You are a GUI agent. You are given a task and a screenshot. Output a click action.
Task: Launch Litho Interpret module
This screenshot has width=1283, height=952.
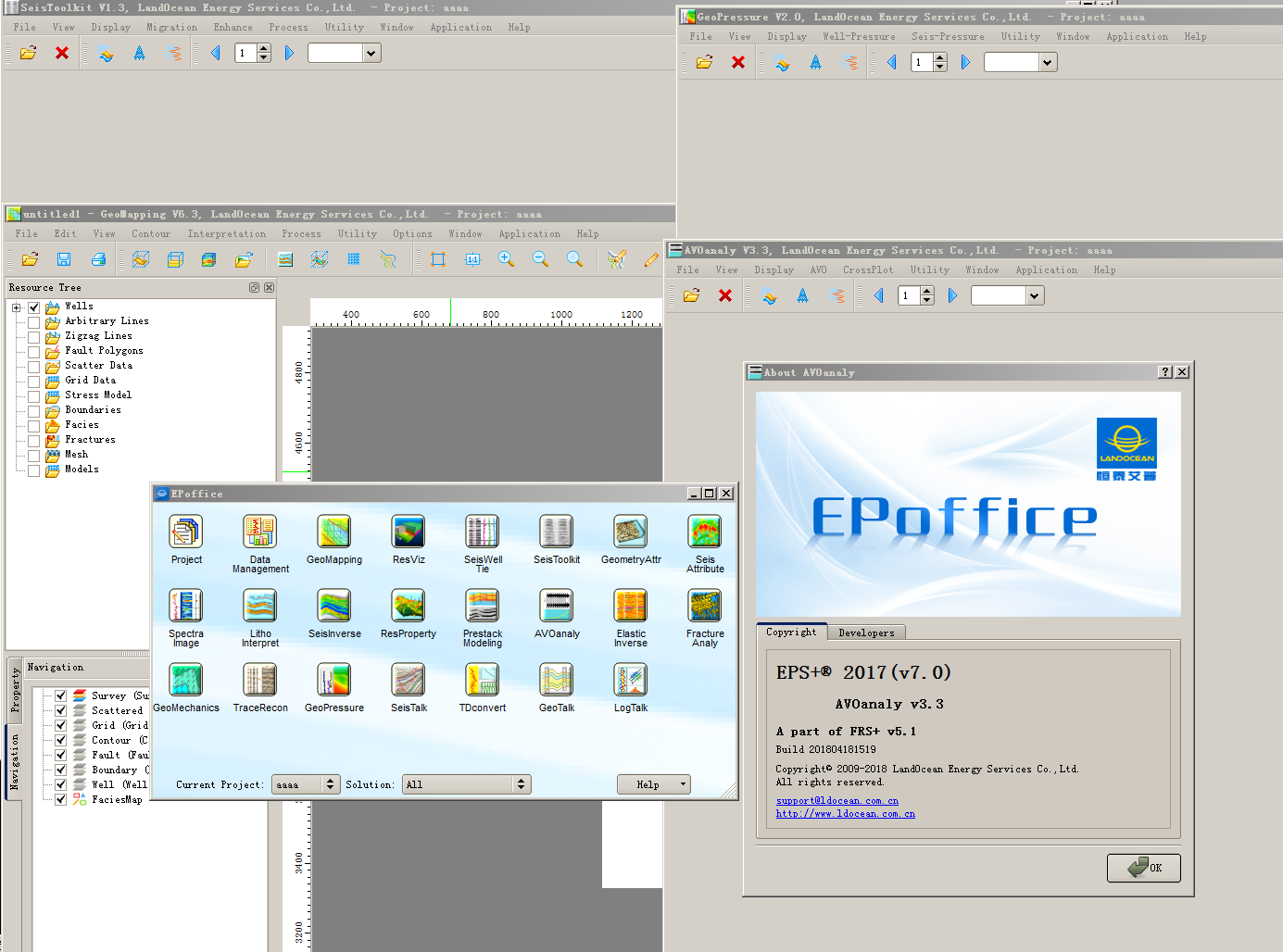tap(260, 606)
